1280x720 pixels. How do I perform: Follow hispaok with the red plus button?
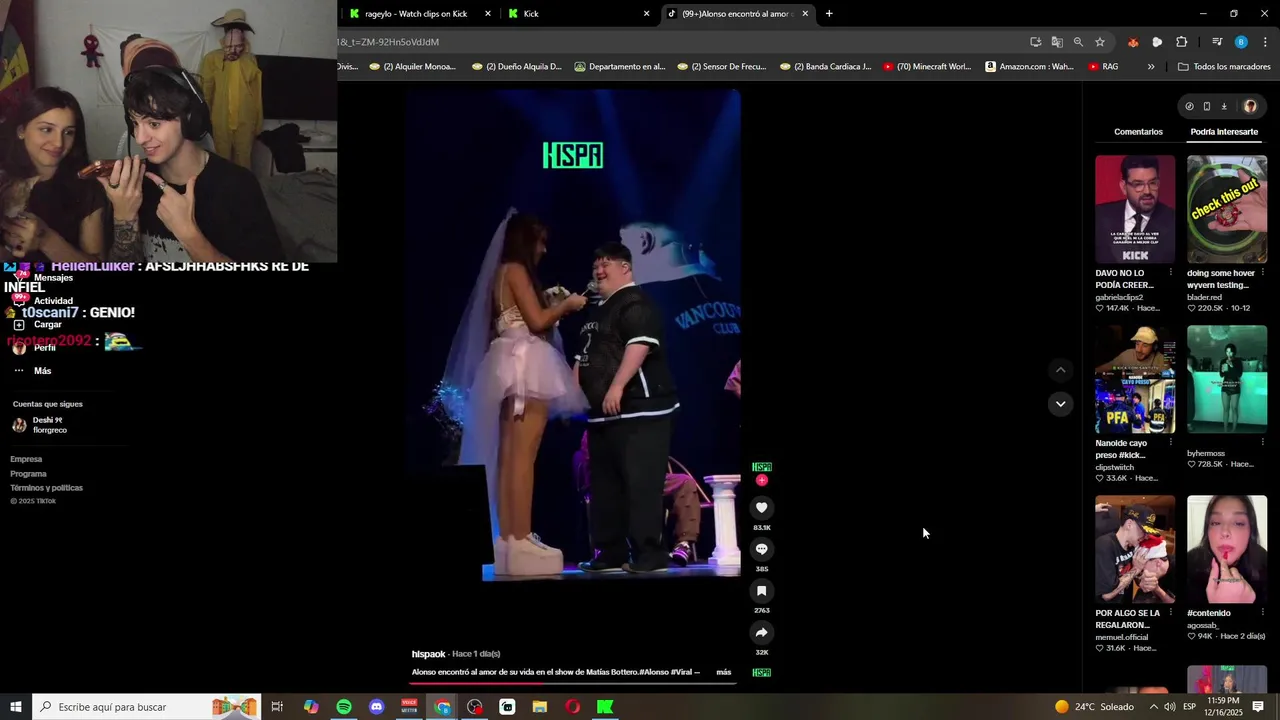(x=762, y=480)
